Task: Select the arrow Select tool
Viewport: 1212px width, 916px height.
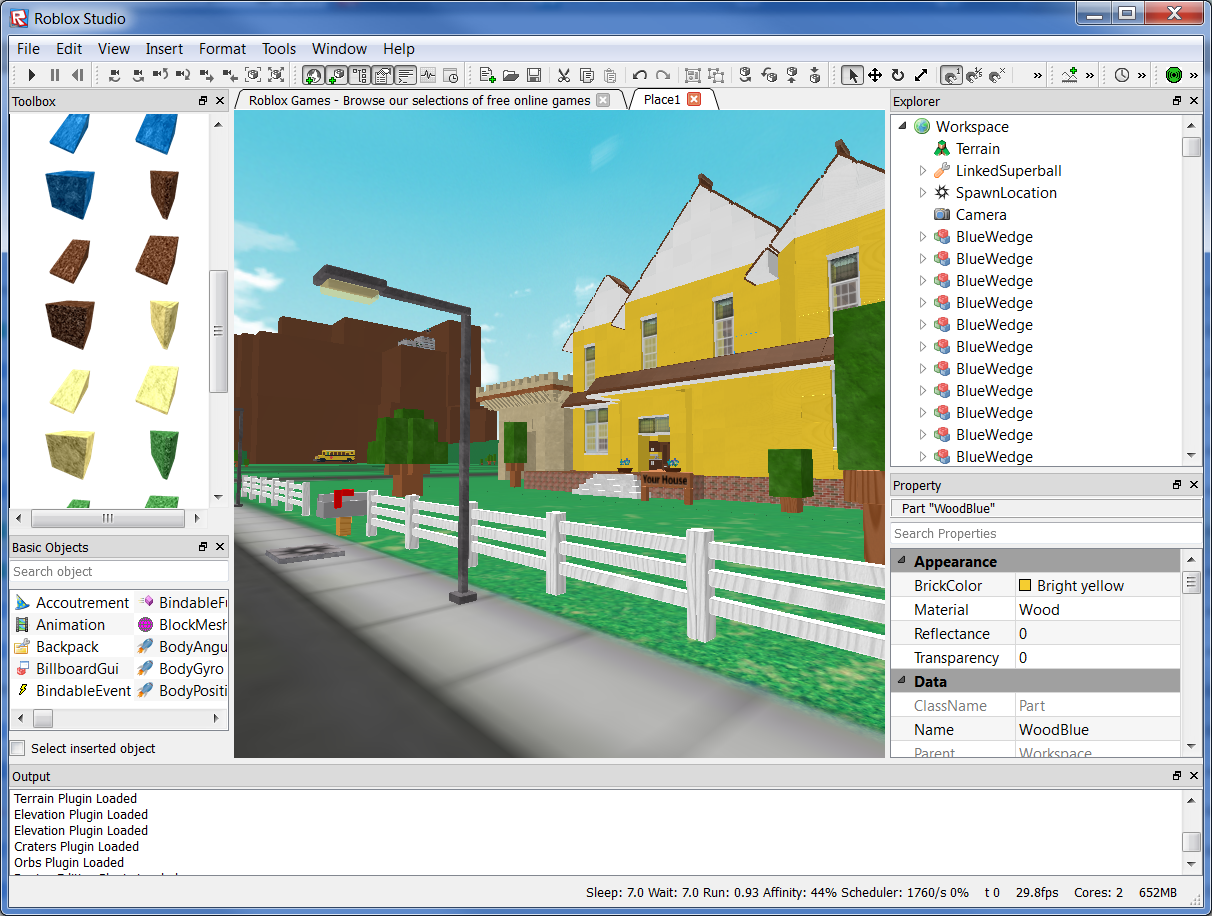Action: [853, 75]
